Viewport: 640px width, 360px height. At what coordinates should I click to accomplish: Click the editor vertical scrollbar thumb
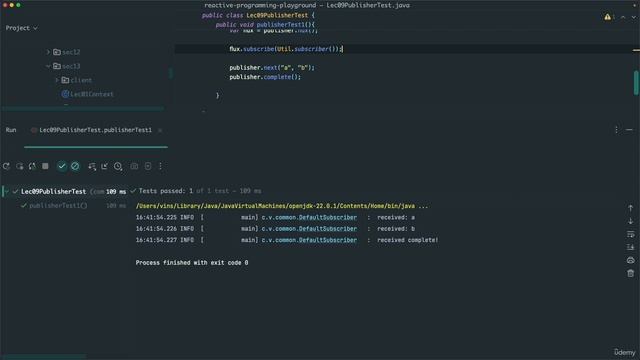636,83
